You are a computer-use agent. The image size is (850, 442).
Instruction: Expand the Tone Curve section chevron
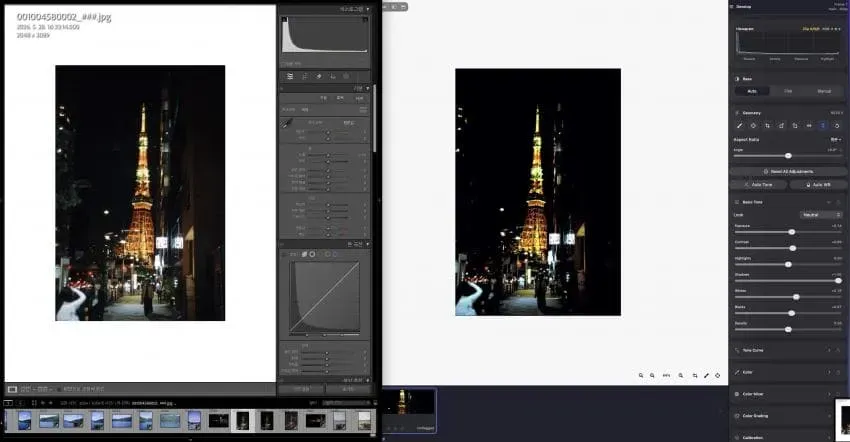click(829, 350)
